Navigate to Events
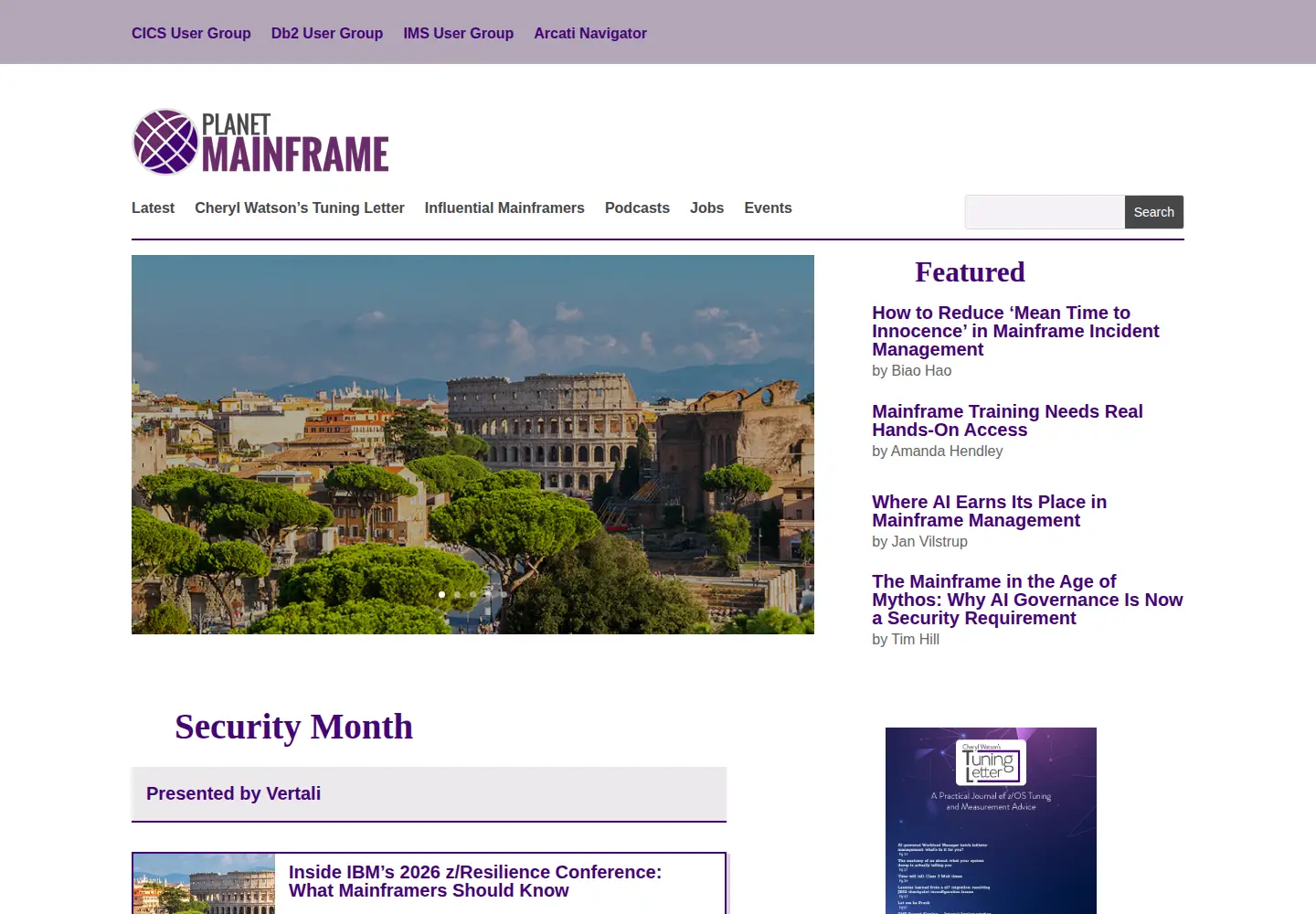This screenshot has width=1316, height=914. click(x=768, y=208)
